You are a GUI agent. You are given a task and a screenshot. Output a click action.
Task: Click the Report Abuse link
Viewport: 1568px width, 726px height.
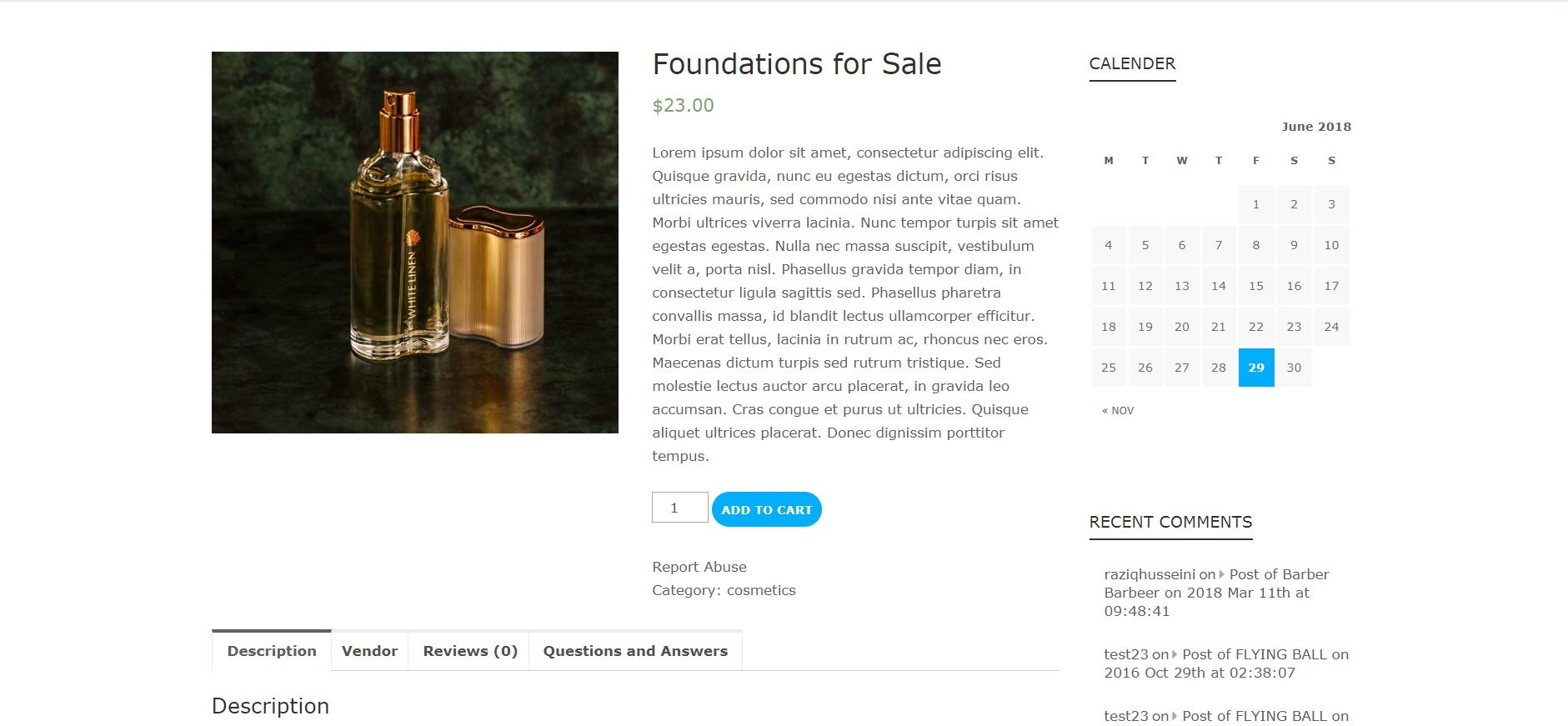pyautogui.click(x=699, y=567)
